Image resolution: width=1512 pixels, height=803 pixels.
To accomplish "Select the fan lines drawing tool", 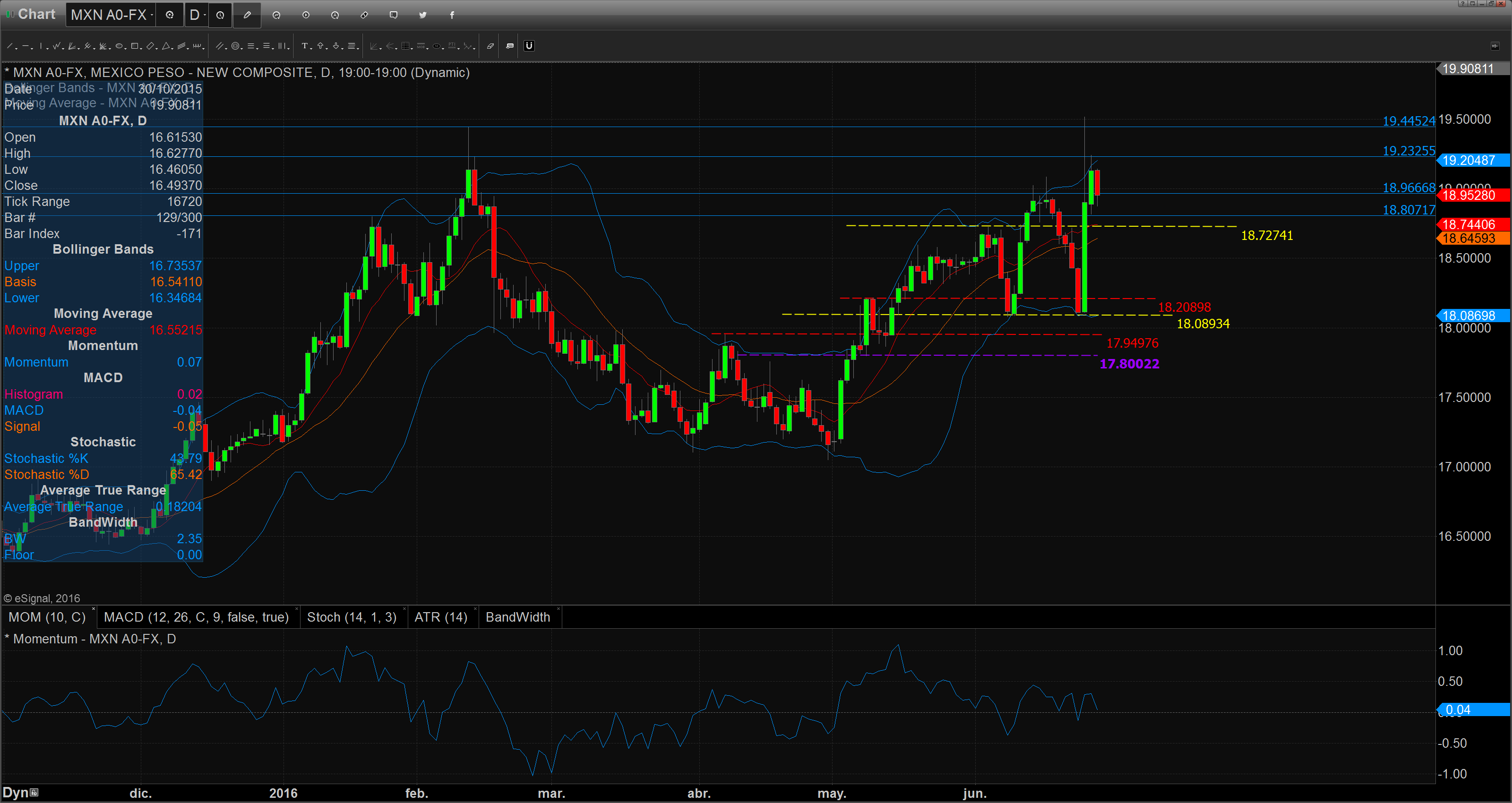I will 72,46.
